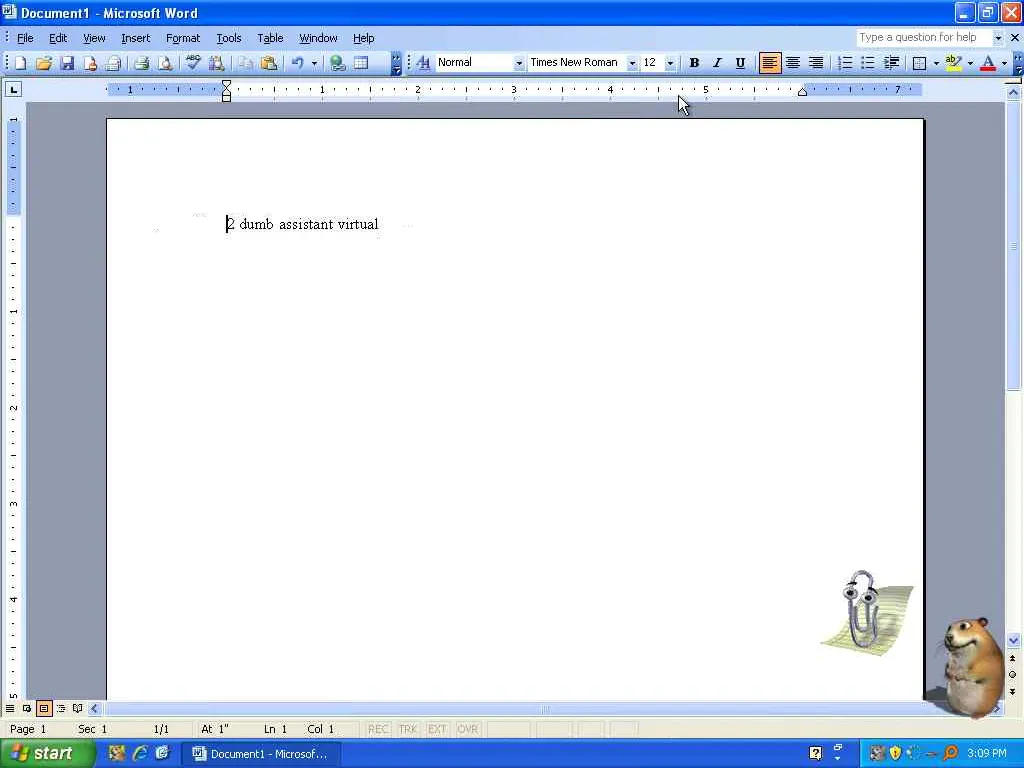Open the Tools menu

coord(229,38)
